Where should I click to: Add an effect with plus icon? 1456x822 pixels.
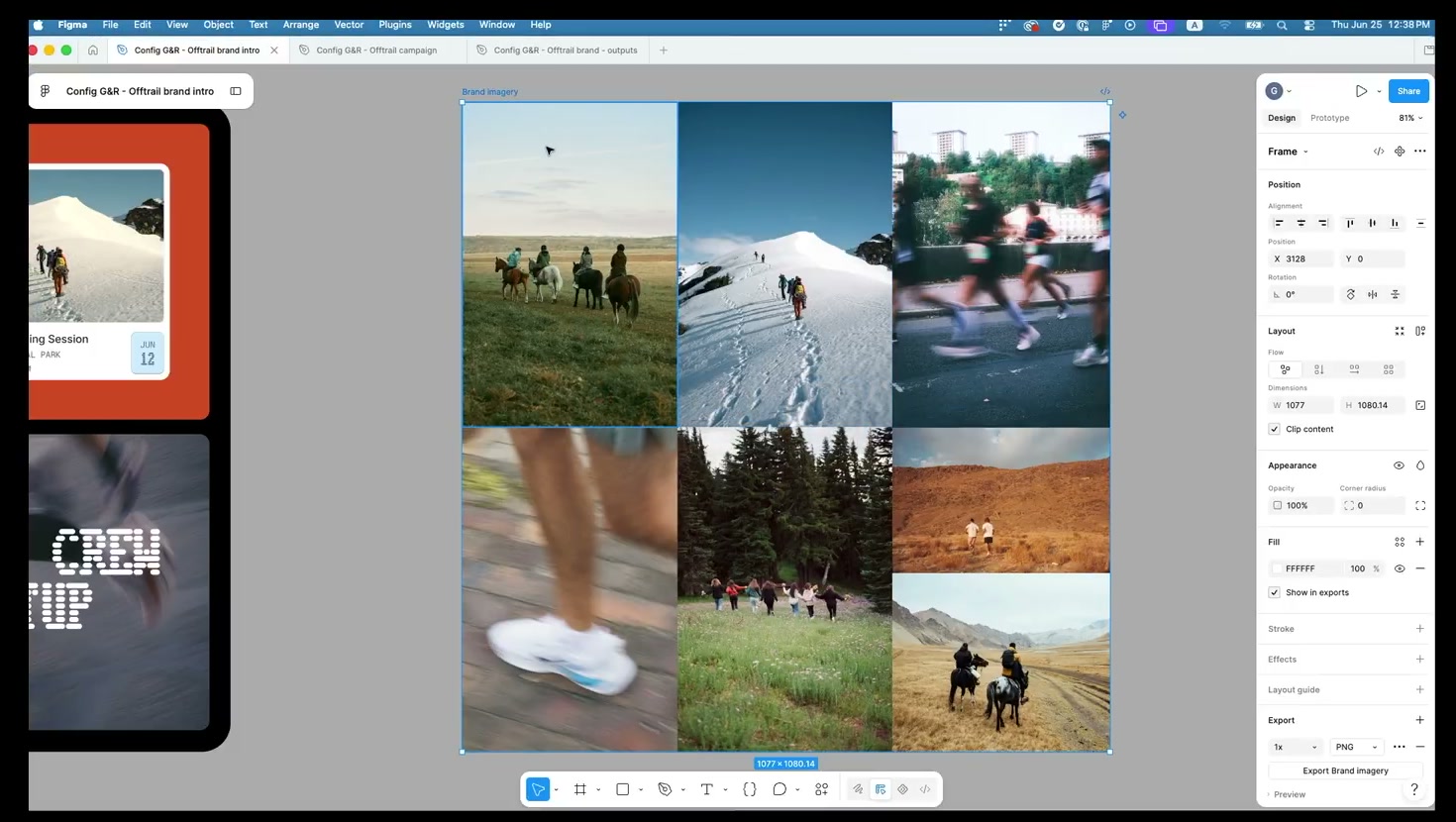tap(1420, 660)
